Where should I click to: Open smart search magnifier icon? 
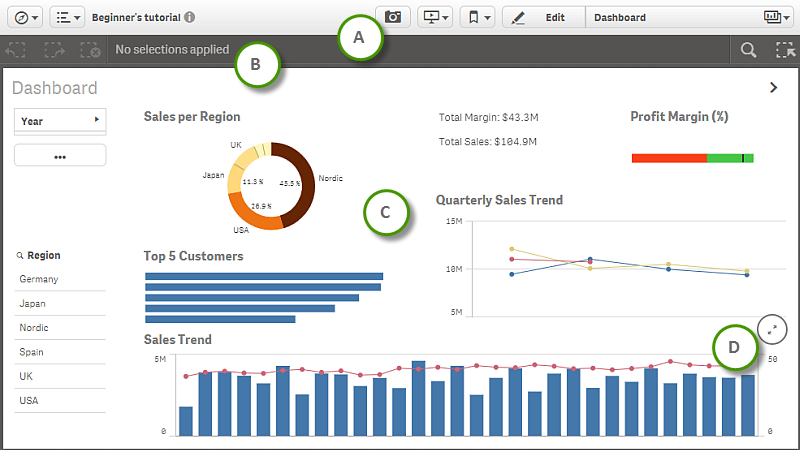click(x=748, y=49)
